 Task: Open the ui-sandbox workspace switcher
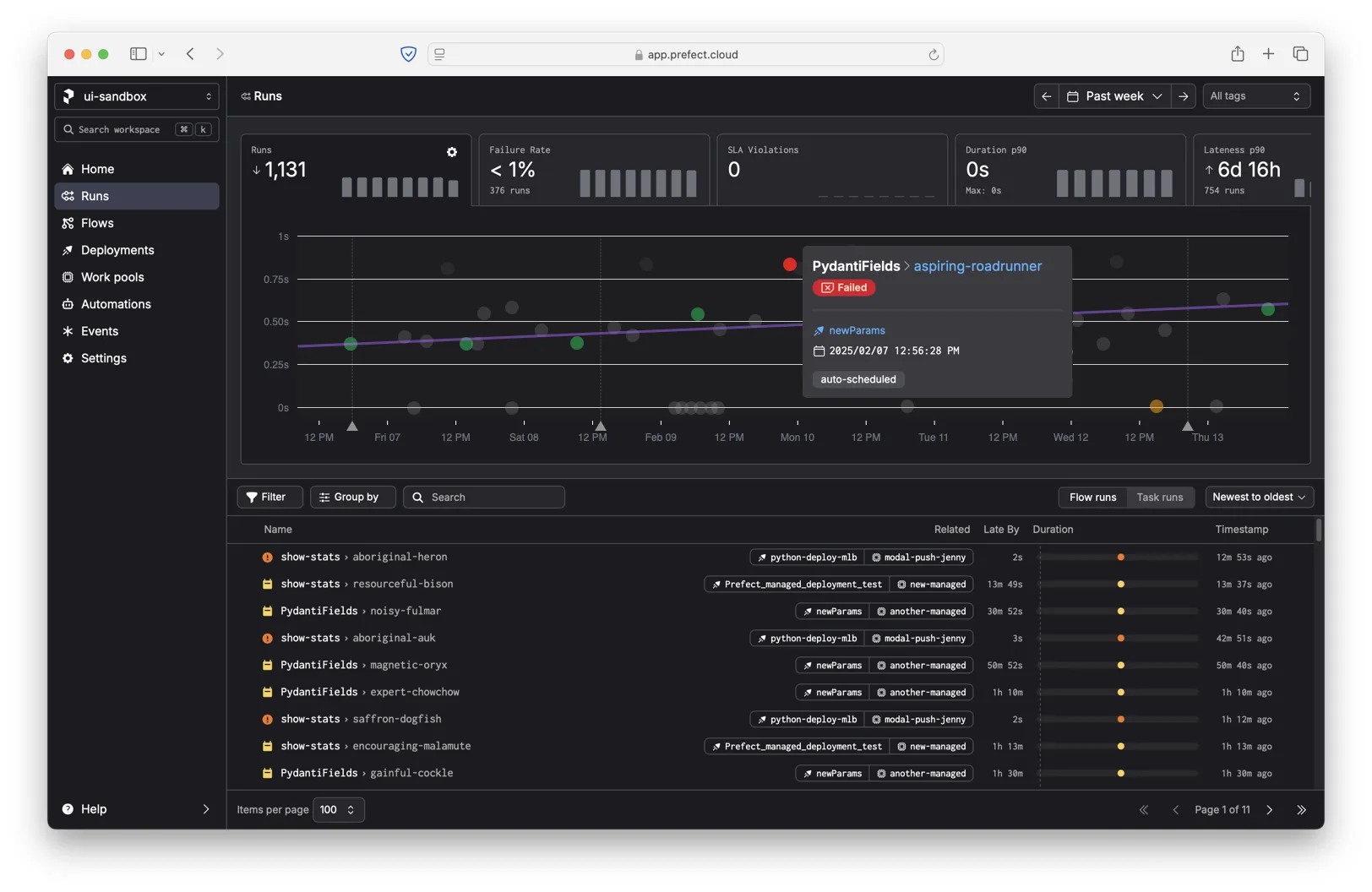137,96
